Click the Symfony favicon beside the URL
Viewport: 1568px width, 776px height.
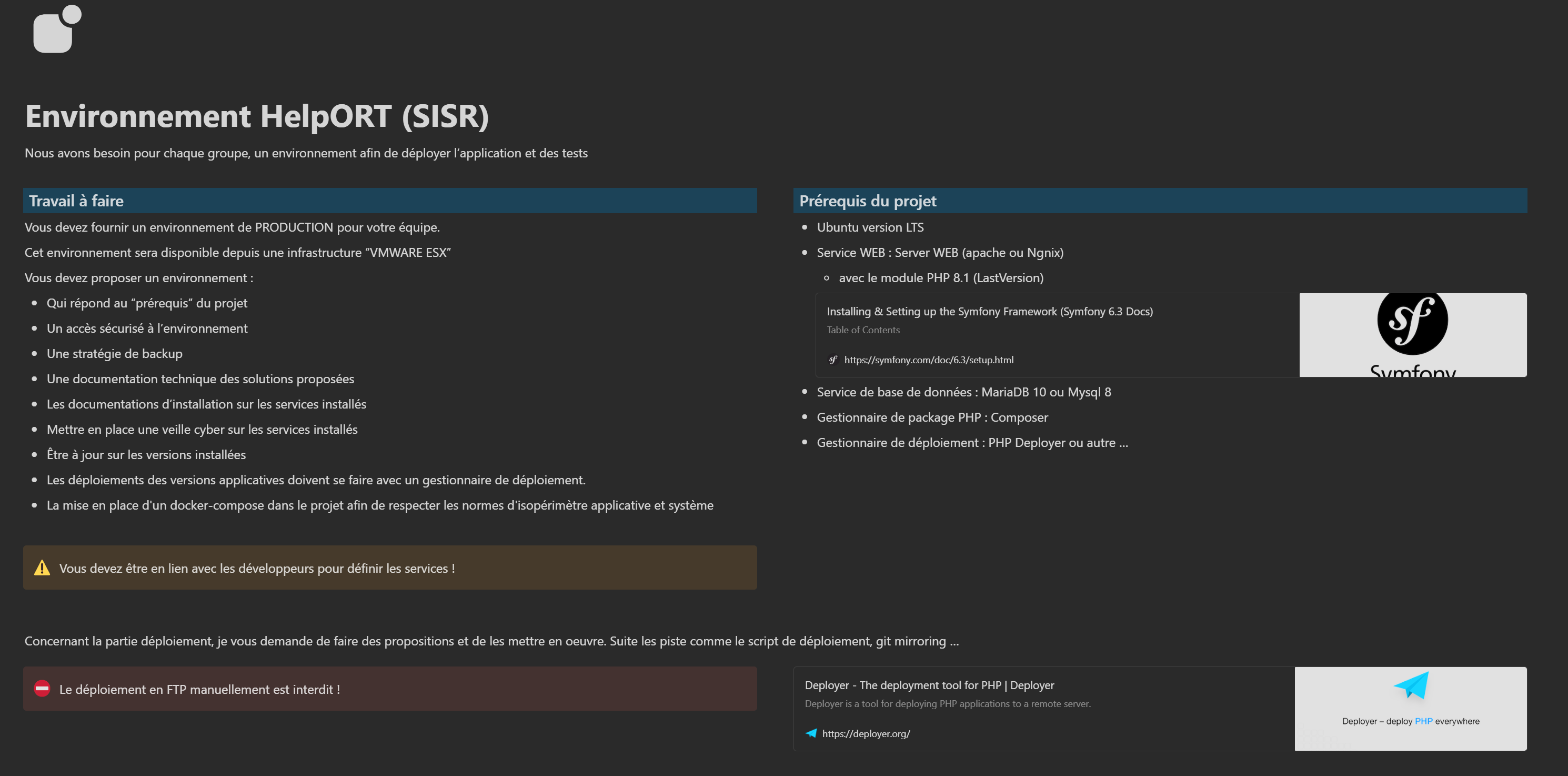833,360
